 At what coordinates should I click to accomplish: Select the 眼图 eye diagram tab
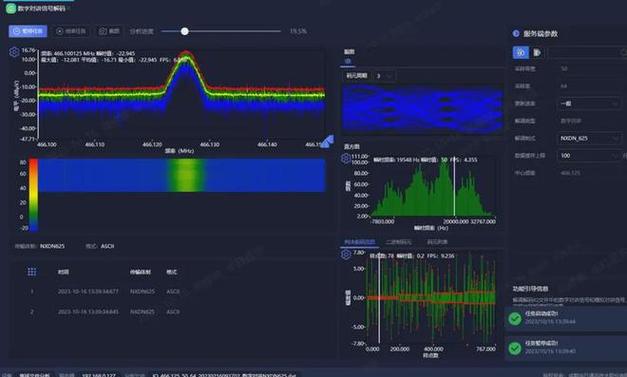point(349,52)
